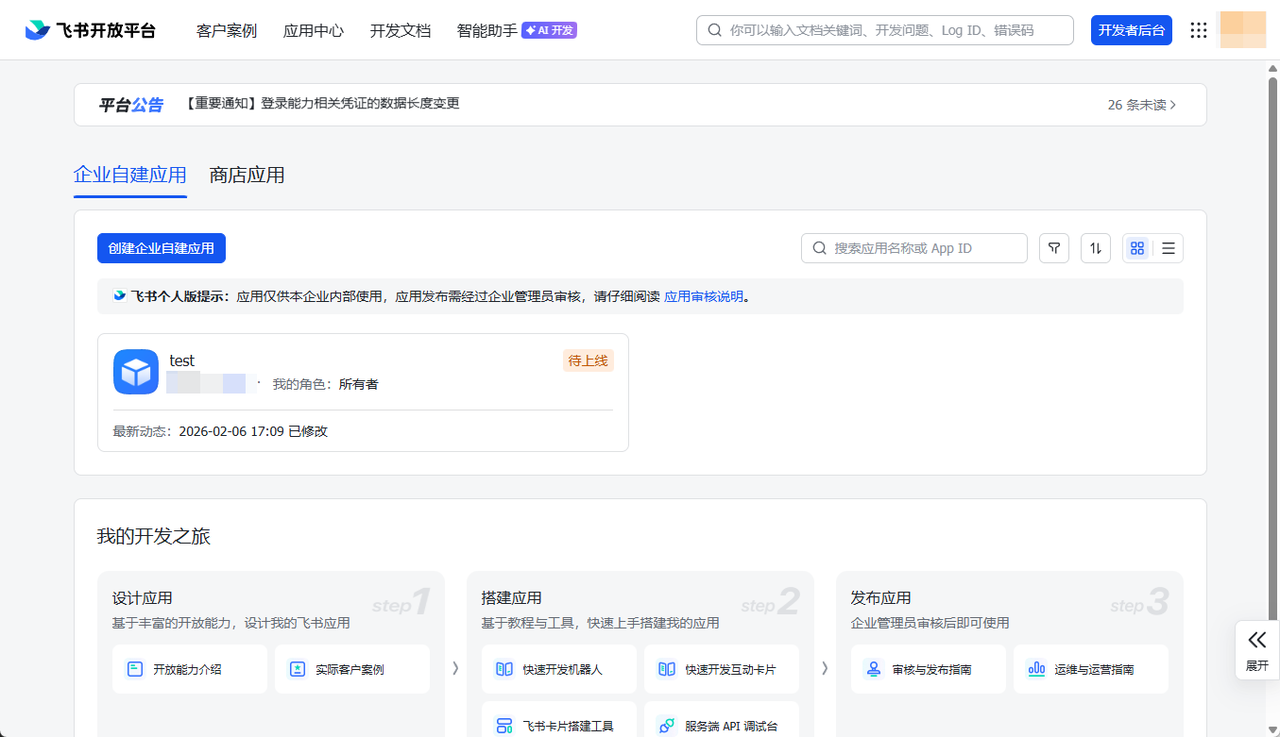Open 飞书卡片搭建工具 item
This screenshot has height=737, width=1280.
click(x=559, y=726)
